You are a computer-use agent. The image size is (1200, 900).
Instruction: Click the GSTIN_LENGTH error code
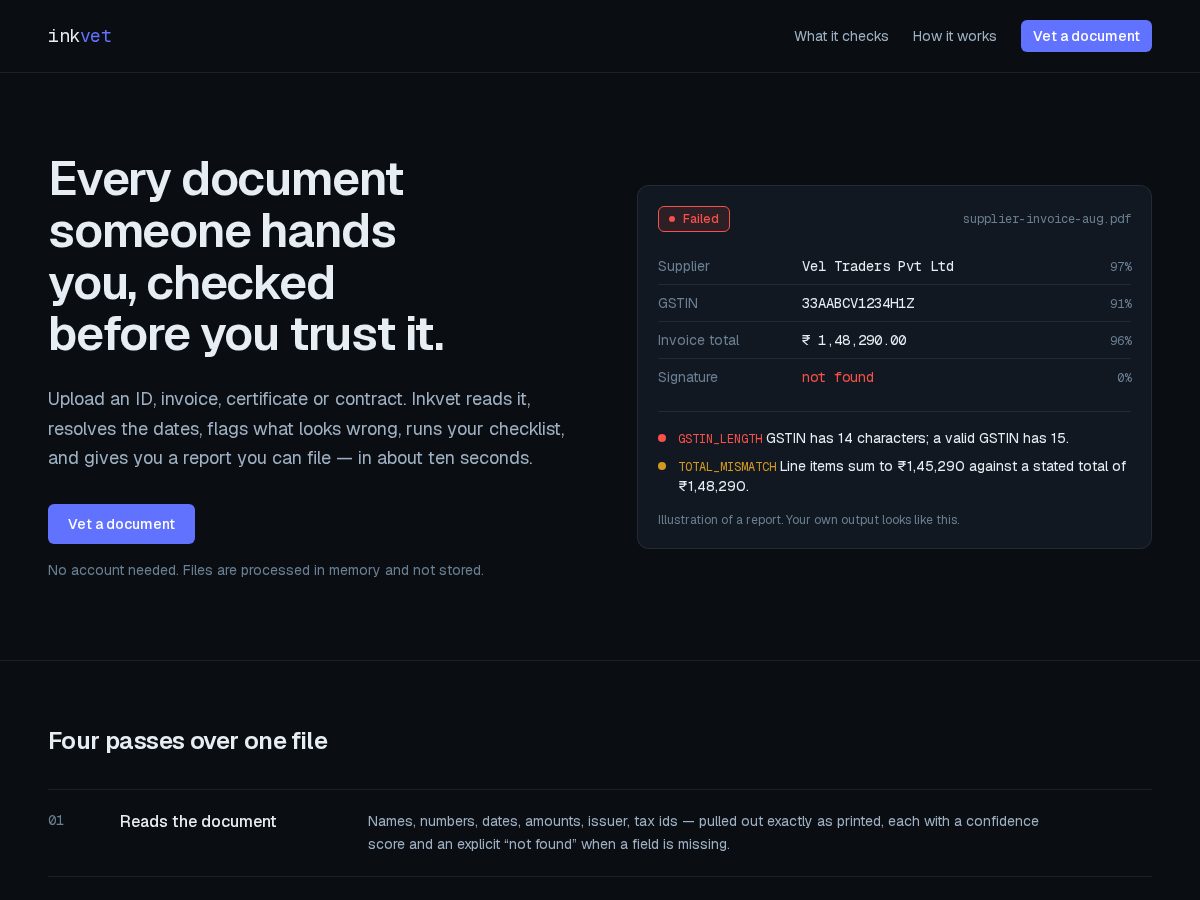720,439
